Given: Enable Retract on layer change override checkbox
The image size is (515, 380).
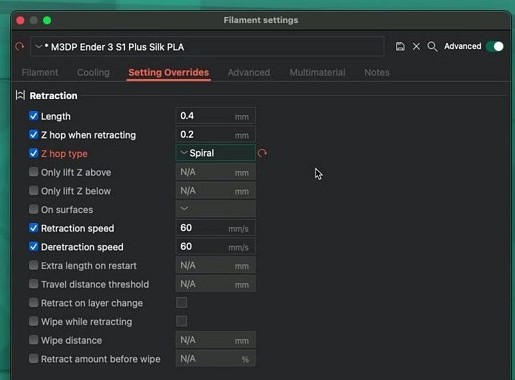Looking at the screenshot, I should (33, 302).
